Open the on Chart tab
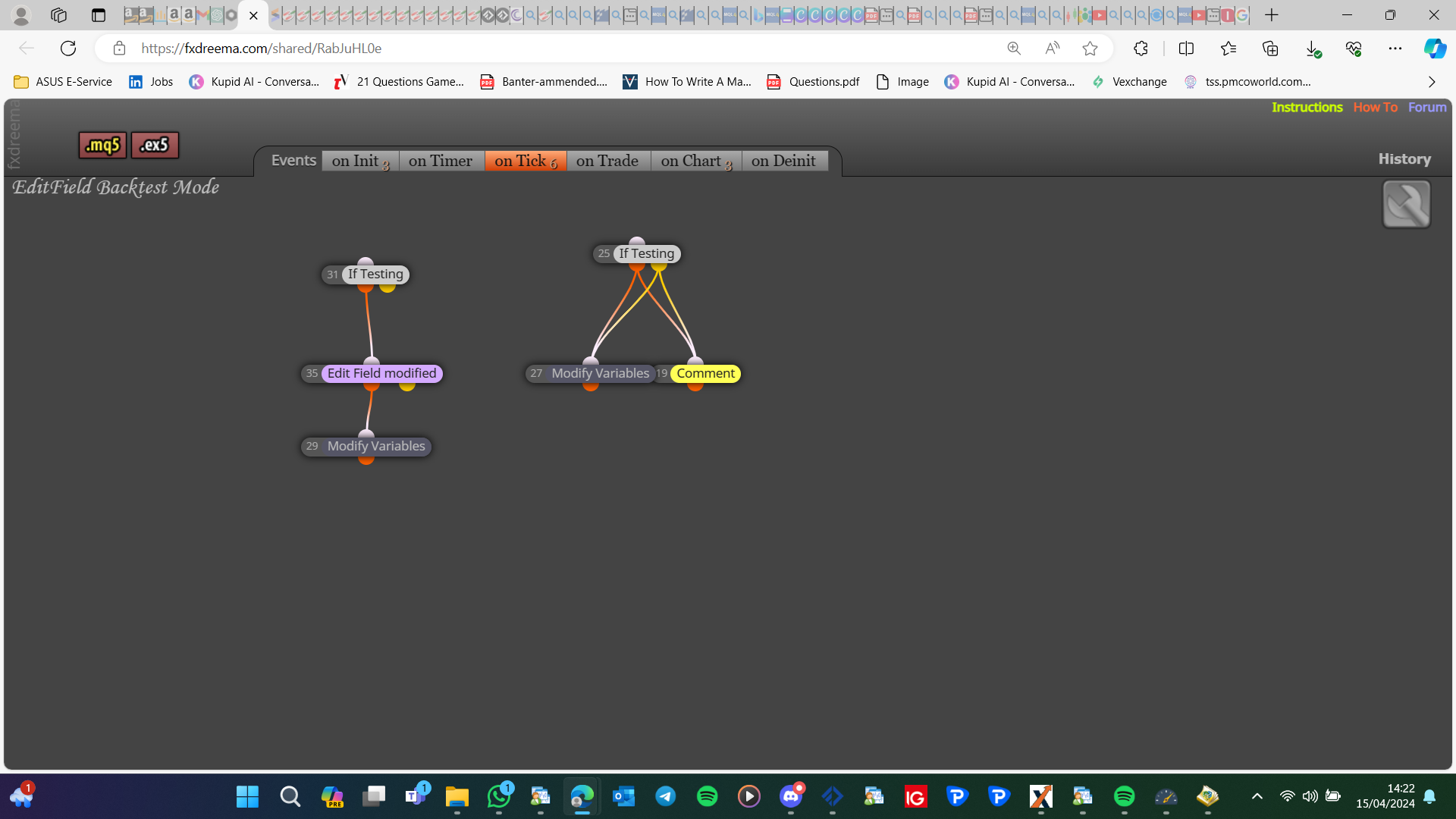The height and width of the screenshot is (819, 1456). tap(696, 161)
